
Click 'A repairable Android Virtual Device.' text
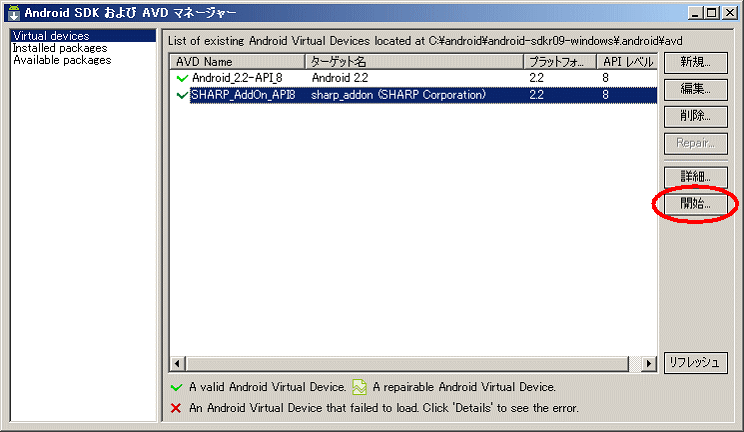tap(464, 387)
